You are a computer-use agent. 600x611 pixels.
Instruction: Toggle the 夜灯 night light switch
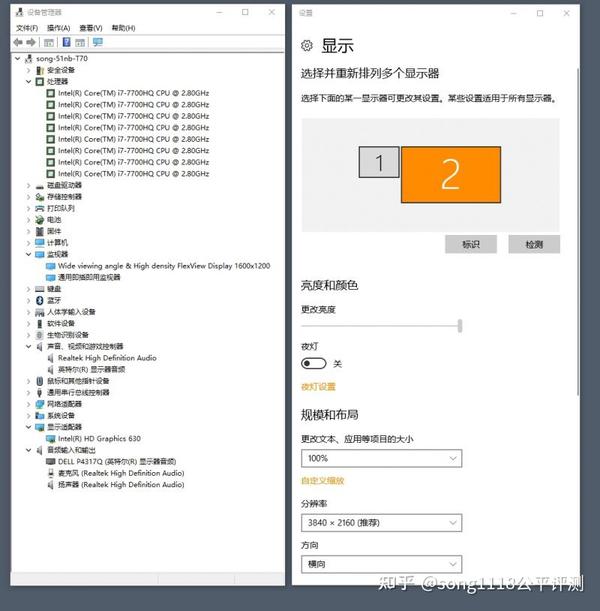click(x=314, y=364)
